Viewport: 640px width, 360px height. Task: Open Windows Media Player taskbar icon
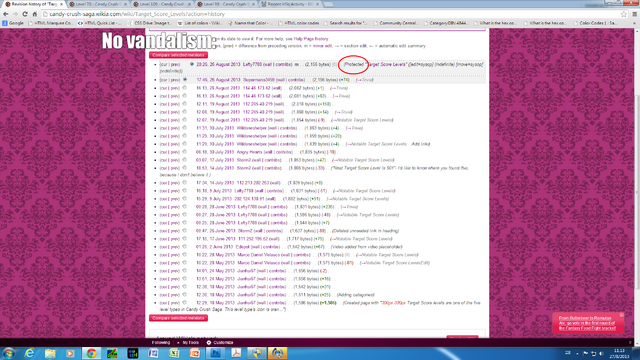pyautogui.click(x=70, y=353)
